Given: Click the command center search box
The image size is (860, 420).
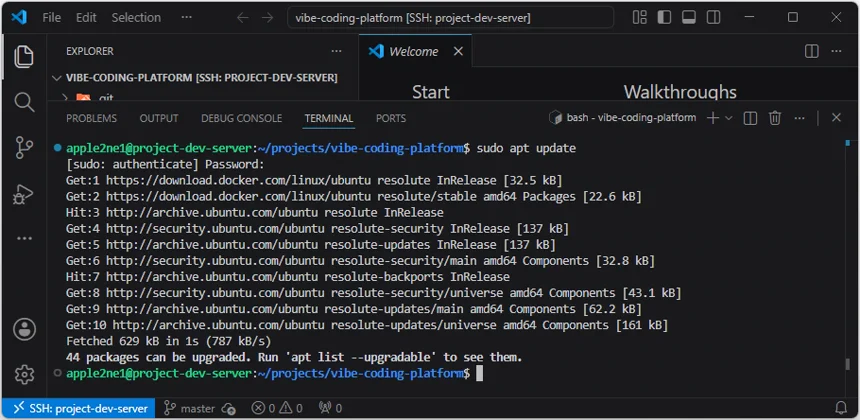Looking at the screenshot, I should pos(450,18).
